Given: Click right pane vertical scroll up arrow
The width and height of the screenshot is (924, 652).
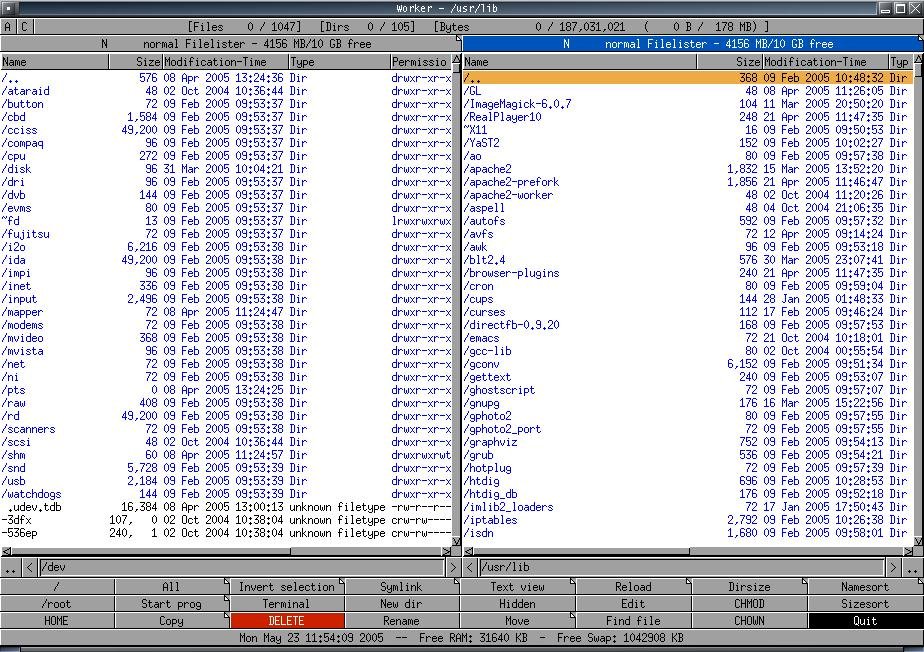Looking at the screenshot, I should pyautogui.click(x=918, y=60).
